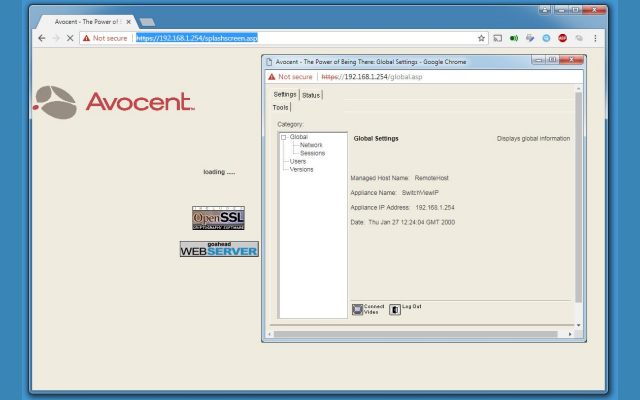This screenshot has width=640, height=400.
Task: Click the loading ..... text
Action: (x=219, y=172)
